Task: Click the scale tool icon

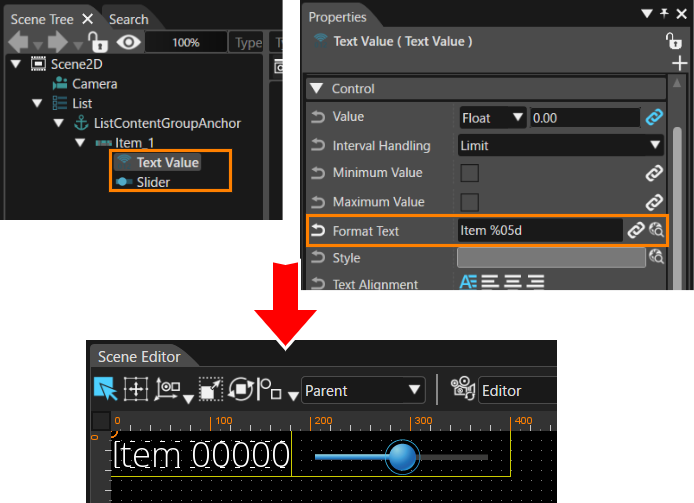Action: coord(211,389)
